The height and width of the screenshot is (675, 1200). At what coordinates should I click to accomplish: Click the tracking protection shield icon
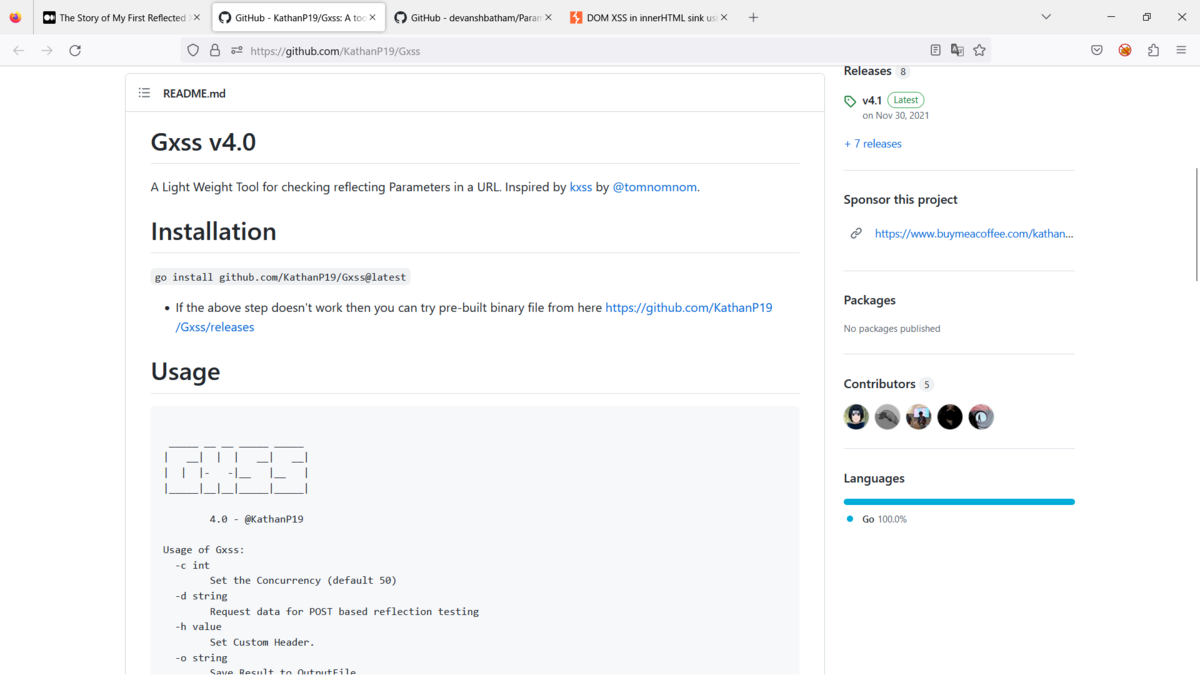[x=194, y=50]
